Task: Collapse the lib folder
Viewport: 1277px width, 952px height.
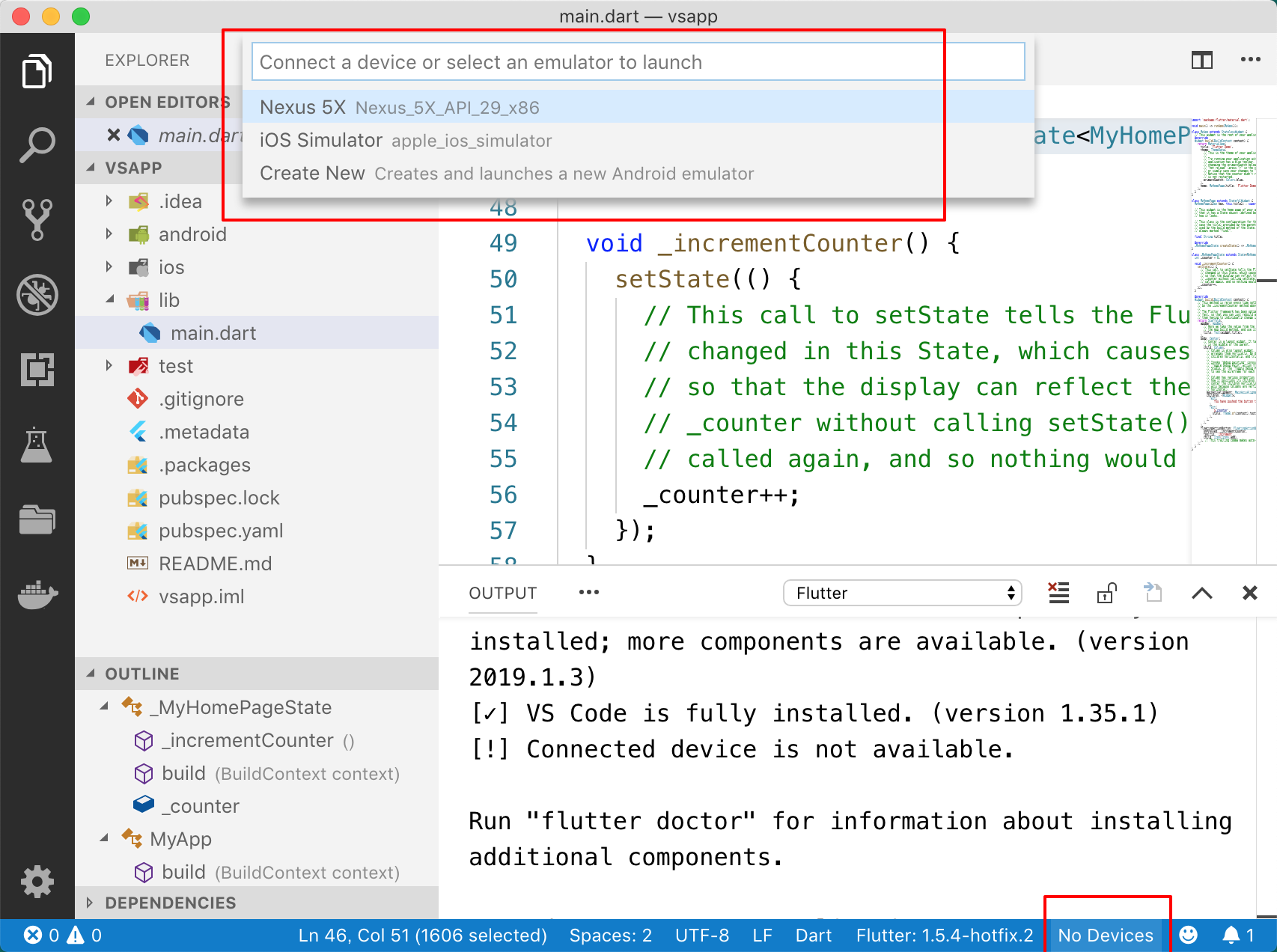Action: 109,299
